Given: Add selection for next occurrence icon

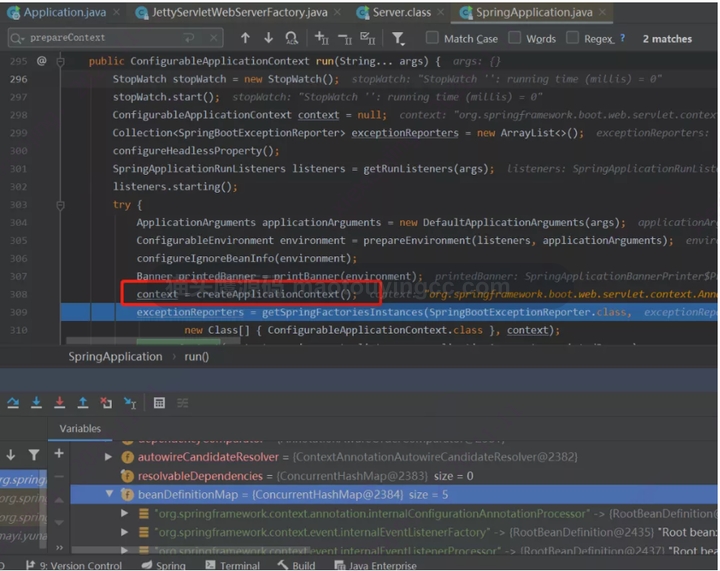Looking at the screenshot, I should tap(321, 38).
